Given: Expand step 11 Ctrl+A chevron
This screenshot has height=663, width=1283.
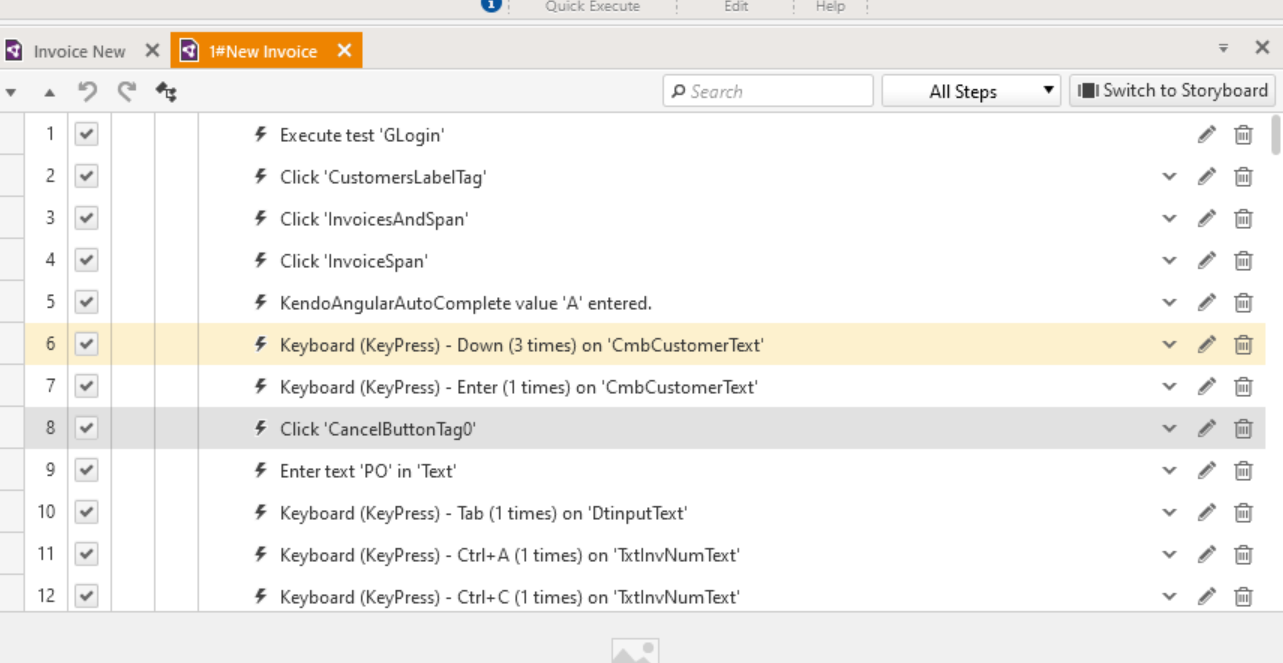Looking at the screenshot, I should click(1169, 555).
